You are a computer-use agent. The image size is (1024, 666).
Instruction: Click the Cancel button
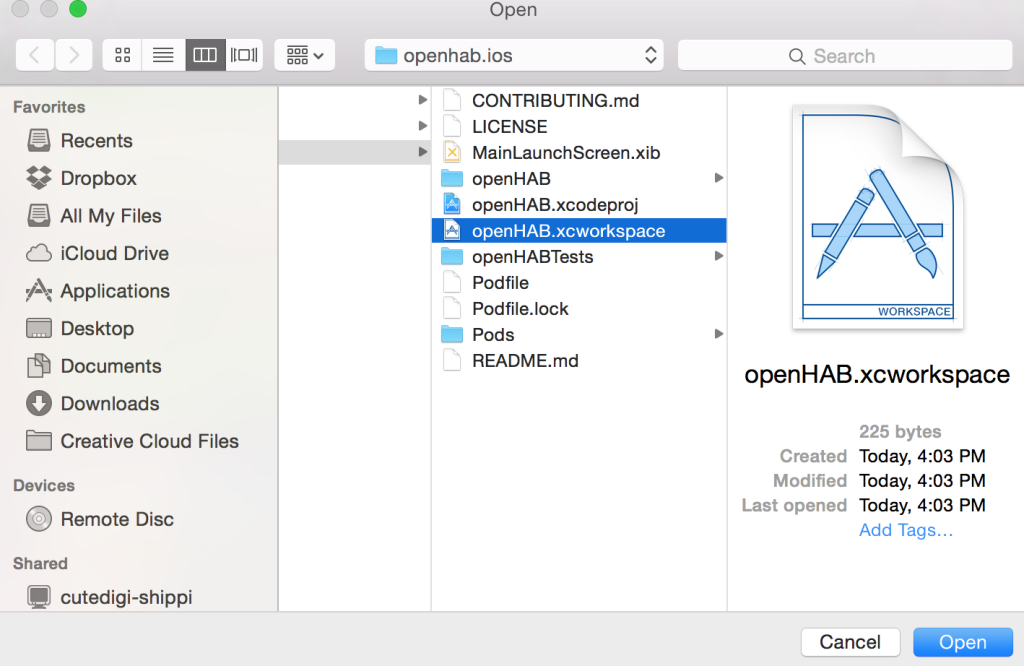point(850,642)
